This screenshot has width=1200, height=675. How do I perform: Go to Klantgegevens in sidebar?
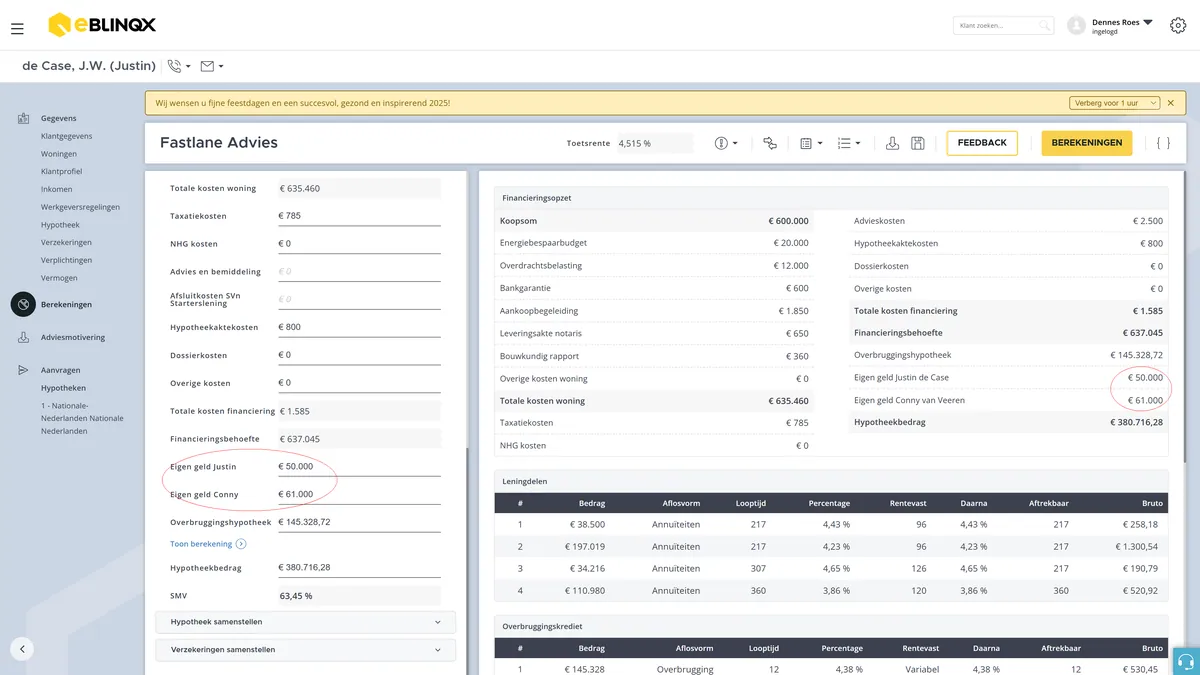click(67, 136)
